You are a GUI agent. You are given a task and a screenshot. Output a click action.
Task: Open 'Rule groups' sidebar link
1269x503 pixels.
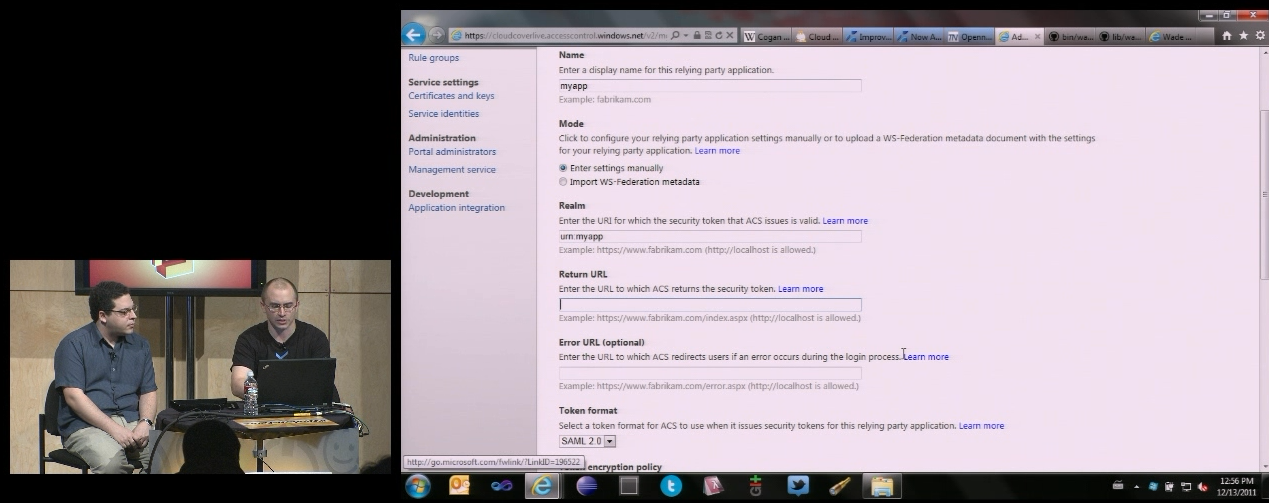pos(434,58)
